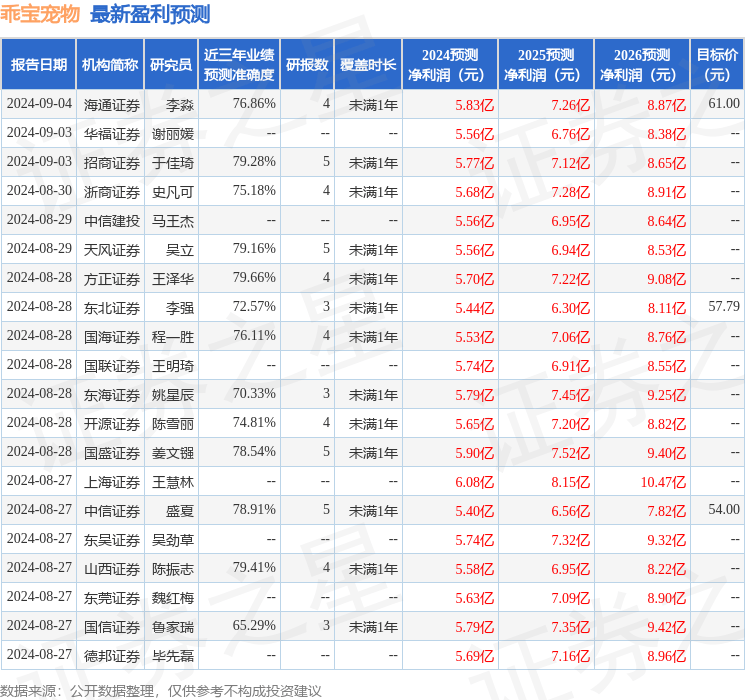
Task: Click the 开源证券 institution cell
Action: (112, 423)
